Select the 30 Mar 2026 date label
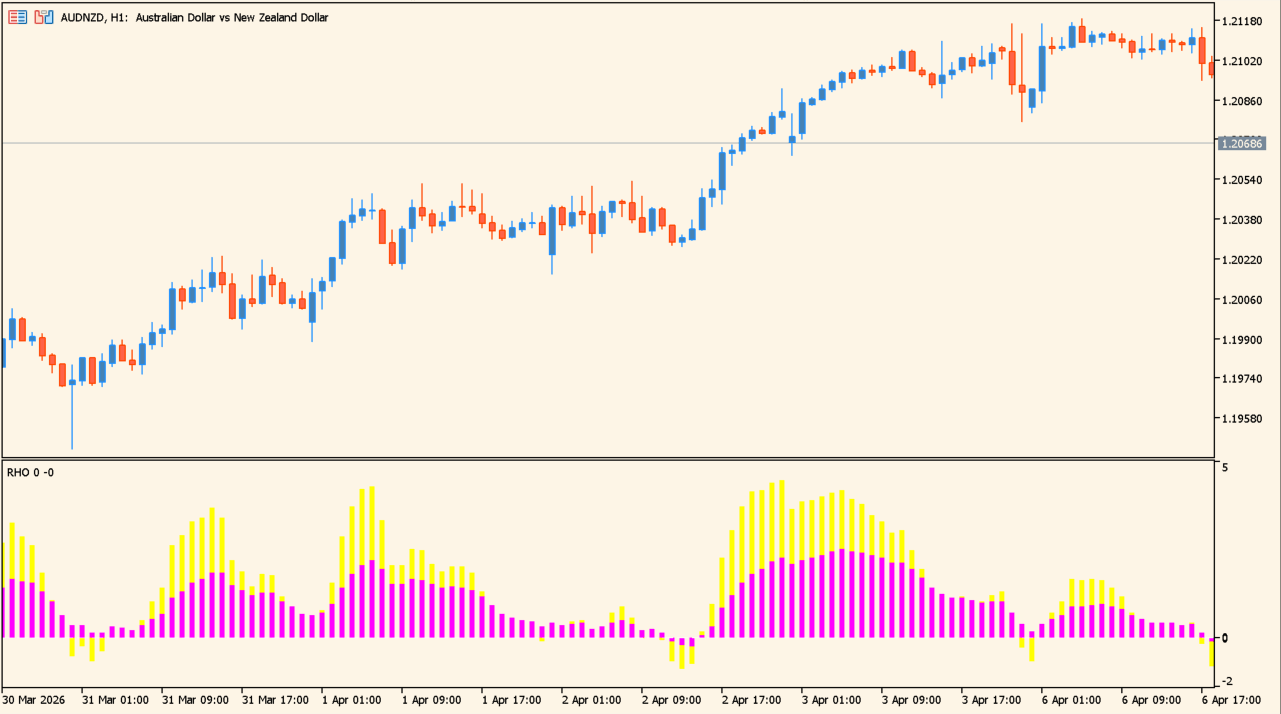Image resolution: width=1281 pixels, height=714 pixels. [34, 700]
